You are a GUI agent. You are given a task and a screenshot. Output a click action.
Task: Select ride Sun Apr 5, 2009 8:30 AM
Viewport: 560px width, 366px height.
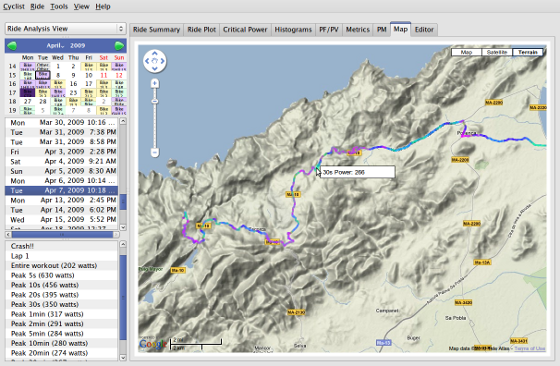point(61,171)
